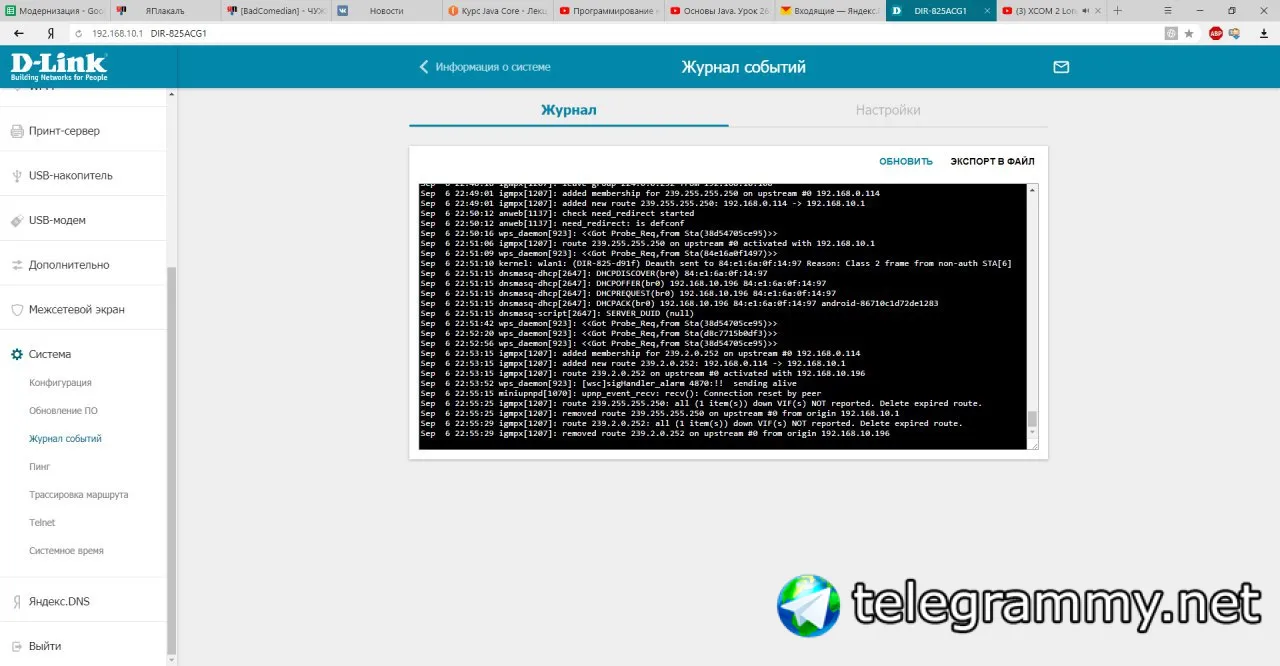Click the DHCPDISCOVER(br0) log line
This screenshot has height=666, width=1280.
[x=594, y=273]
